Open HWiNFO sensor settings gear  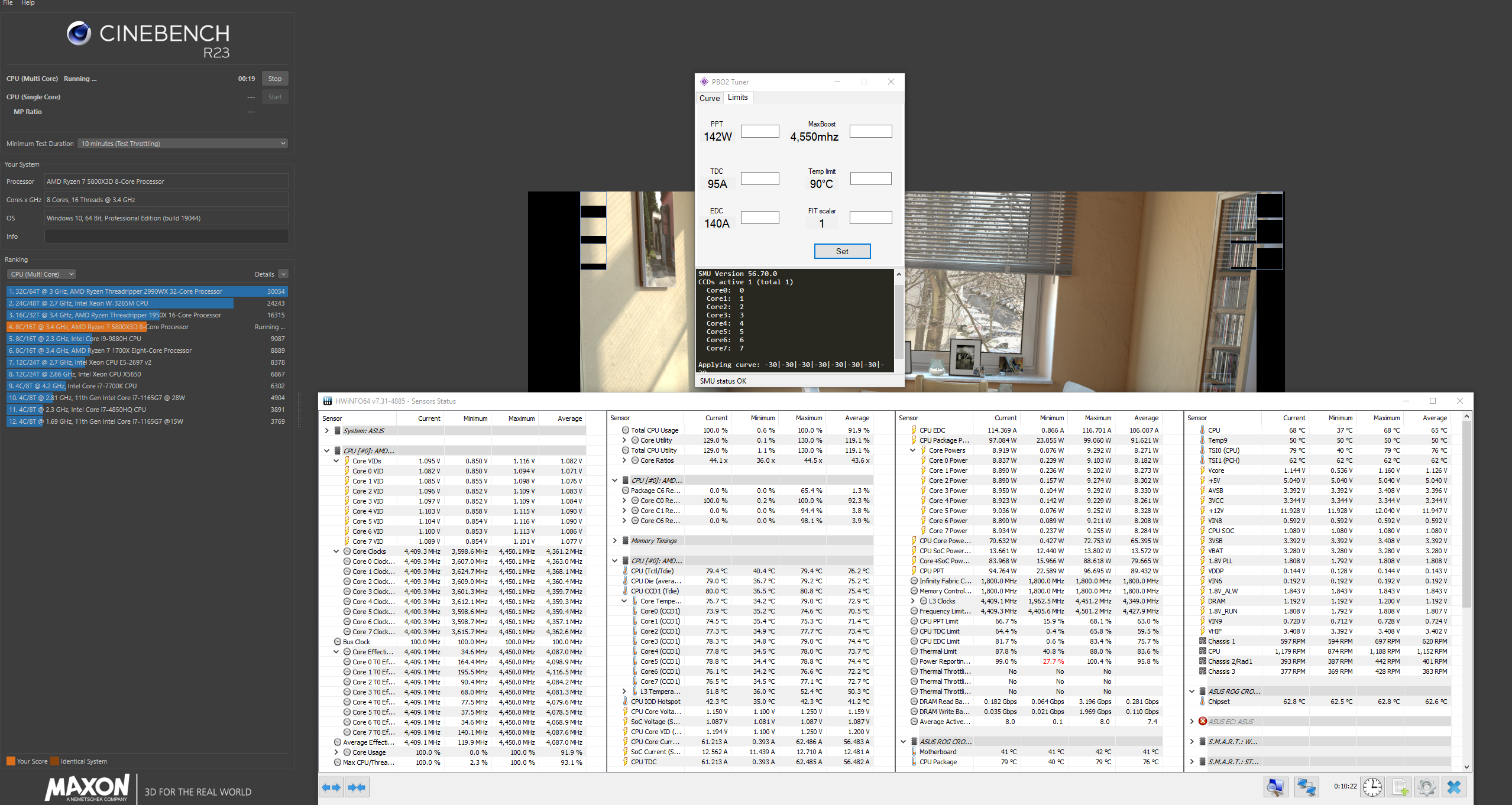tap(1426, 787)
